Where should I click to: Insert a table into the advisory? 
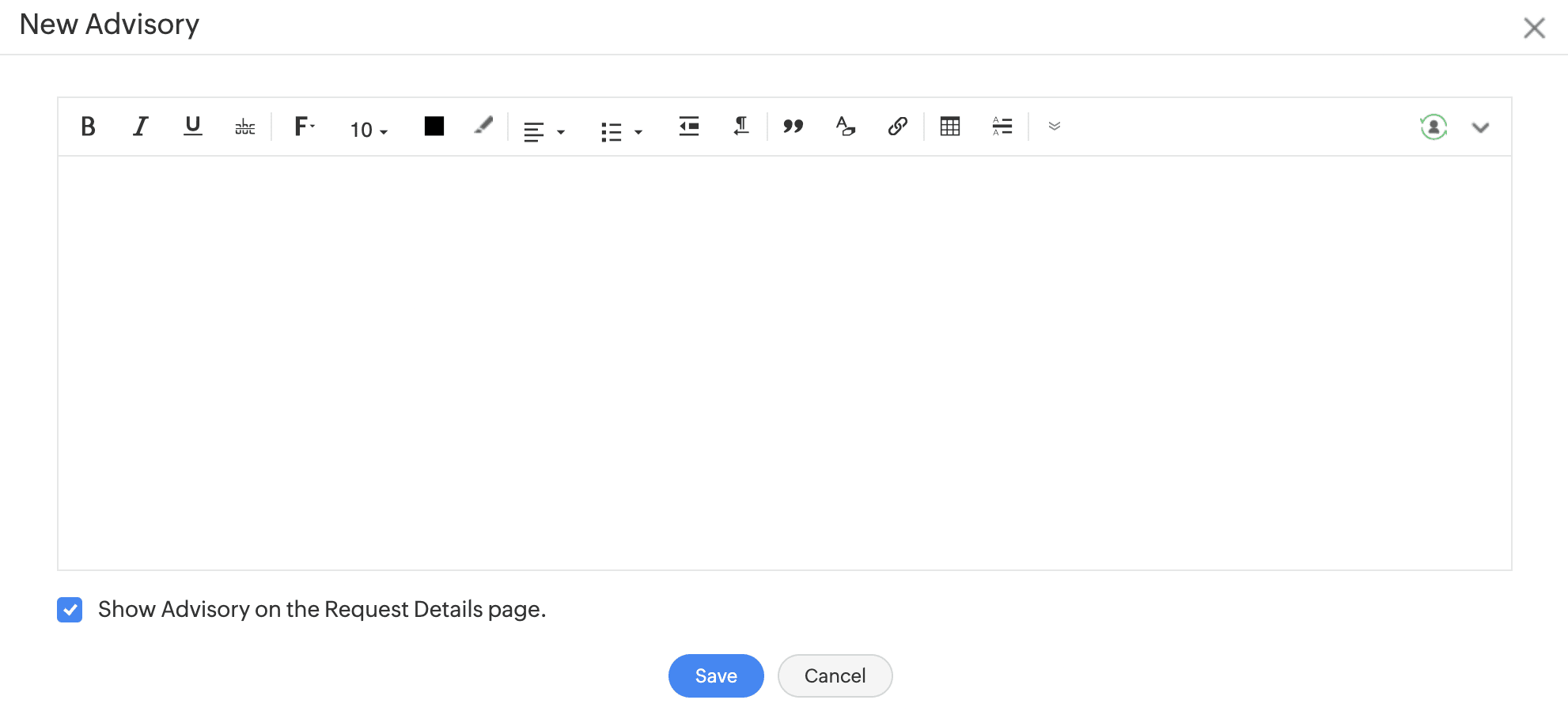coord(949,127)
